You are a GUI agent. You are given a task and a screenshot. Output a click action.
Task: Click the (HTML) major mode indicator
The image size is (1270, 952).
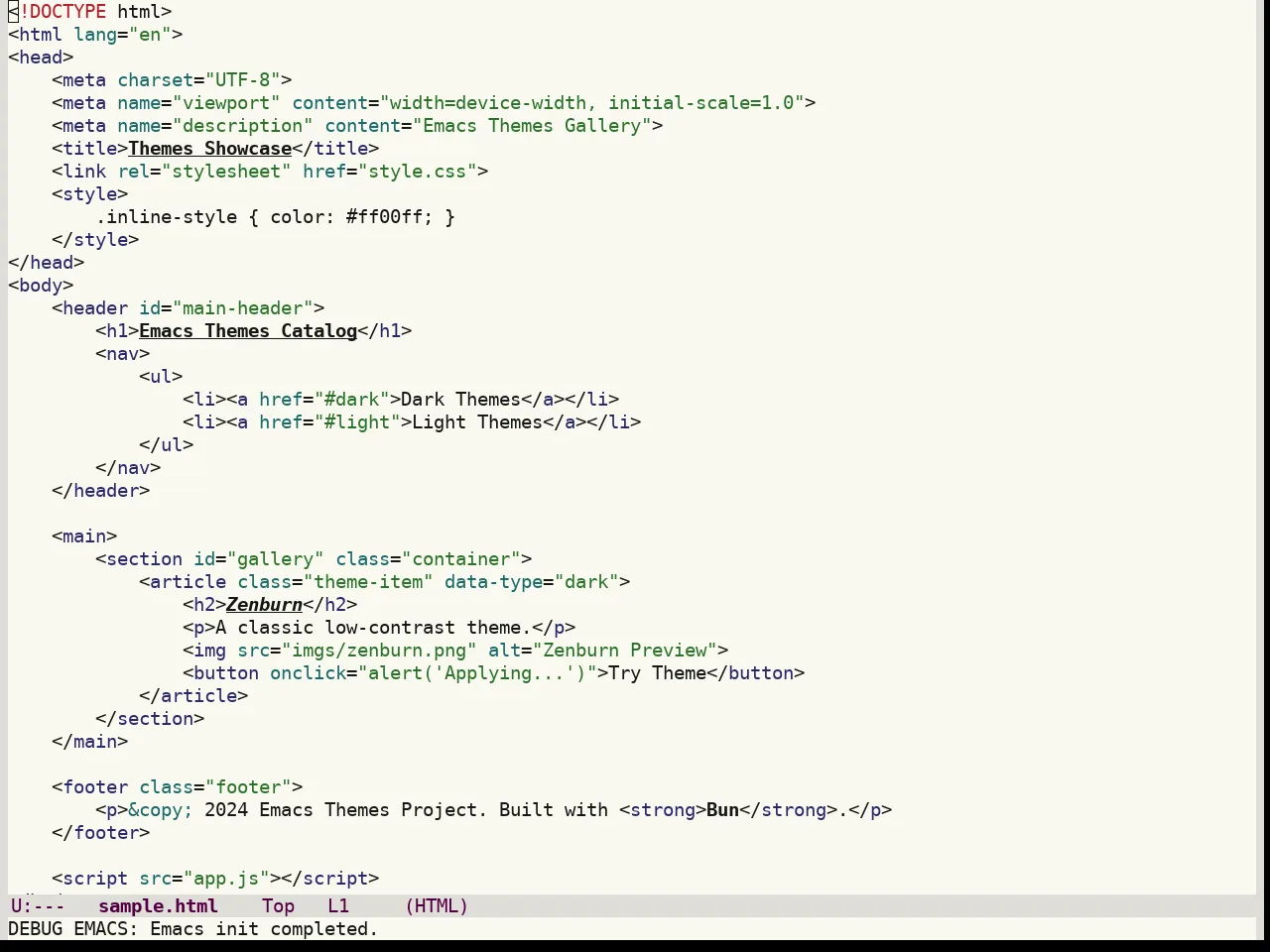pos(437,906)
